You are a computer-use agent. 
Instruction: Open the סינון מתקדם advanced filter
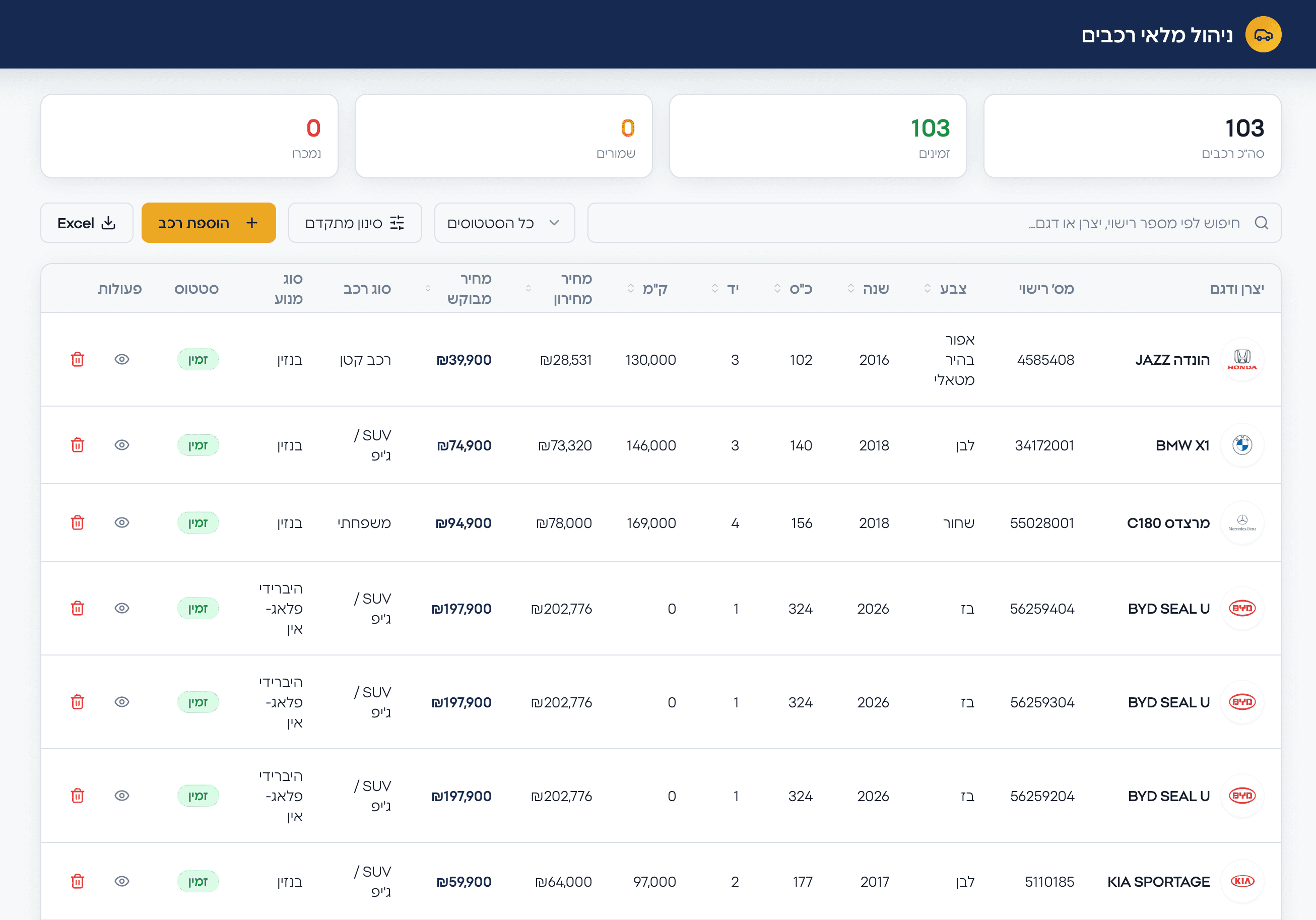tap(355, 223)
